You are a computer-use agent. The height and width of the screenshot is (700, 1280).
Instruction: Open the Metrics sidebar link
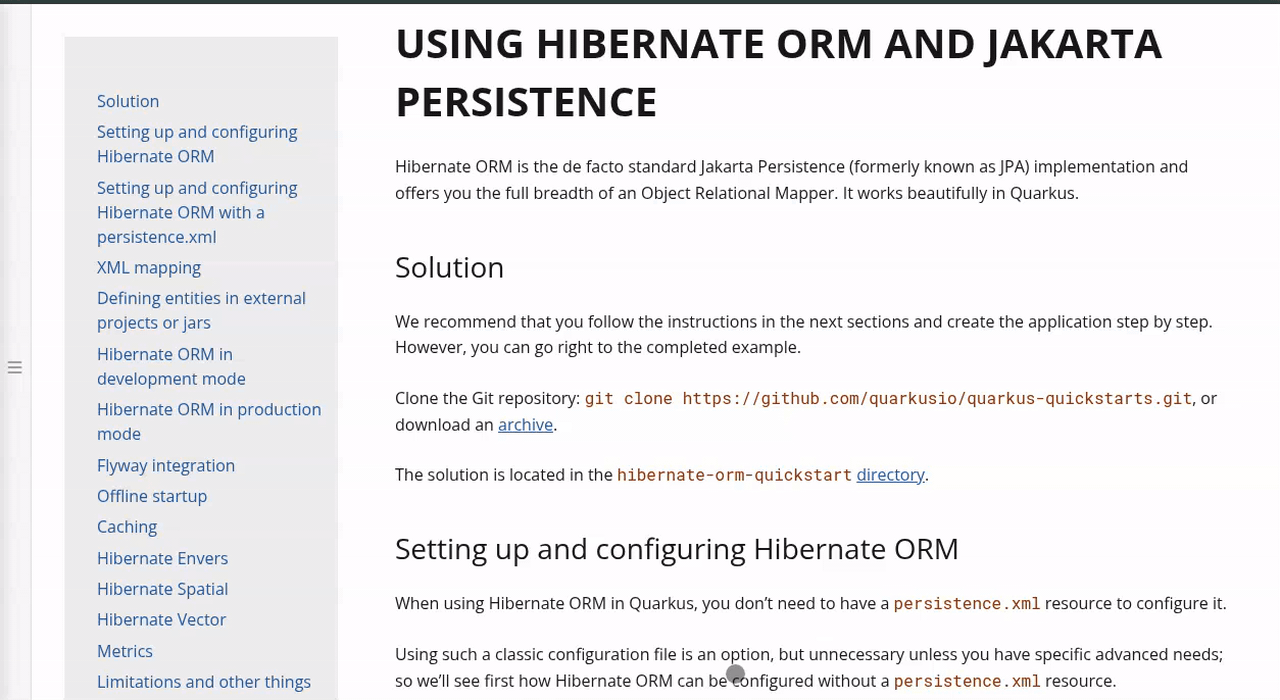125,651
